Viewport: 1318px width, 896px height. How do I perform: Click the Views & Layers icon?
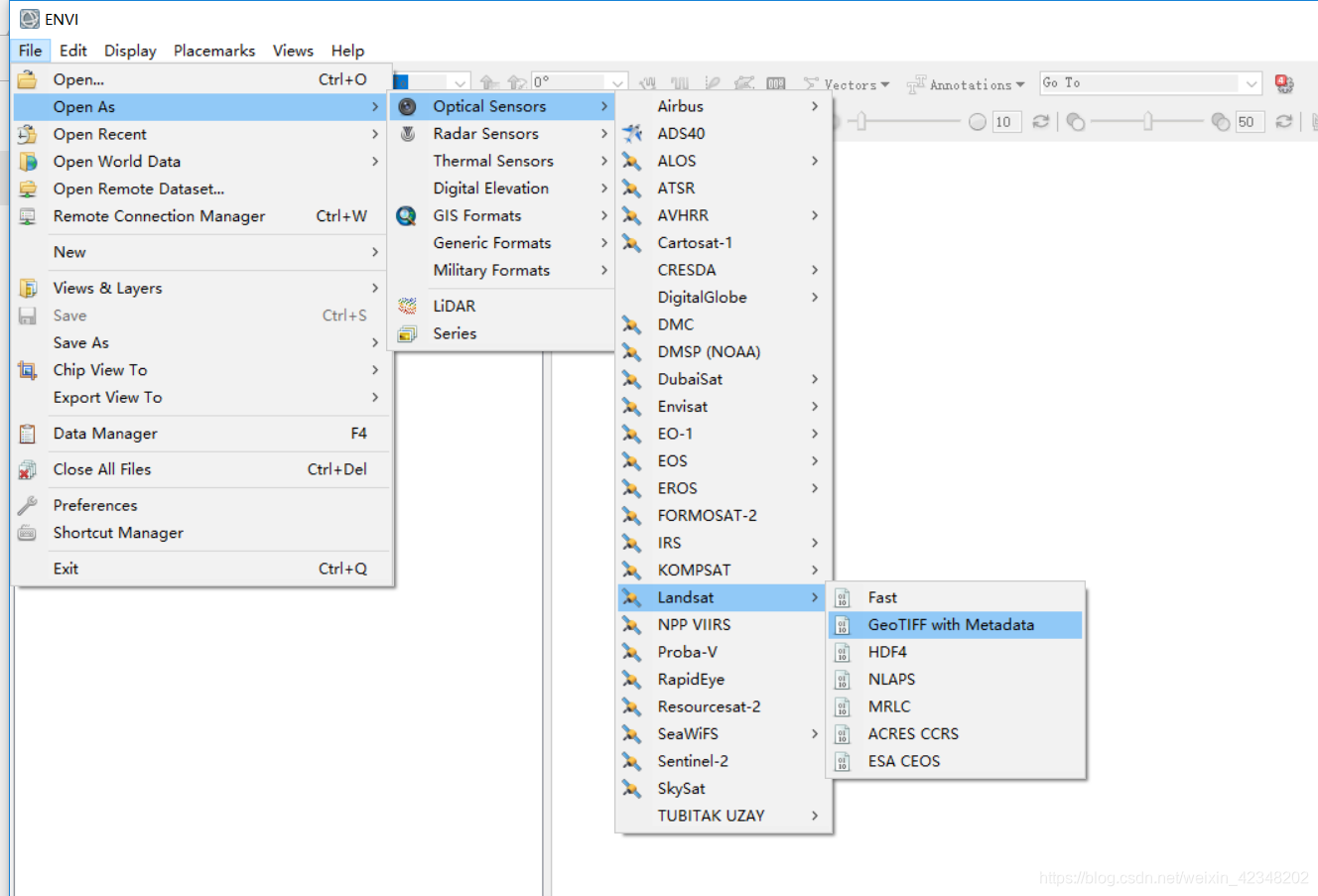click(x=28, y=288)
